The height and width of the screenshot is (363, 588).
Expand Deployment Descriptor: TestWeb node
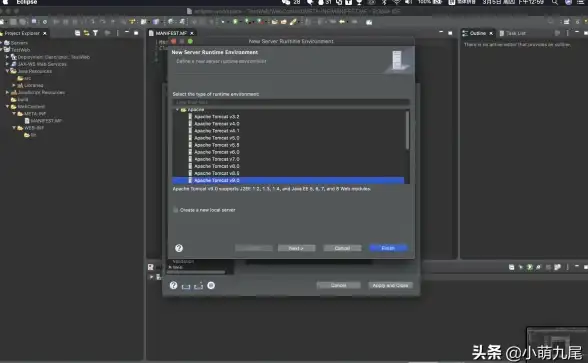tap(7, 57)
